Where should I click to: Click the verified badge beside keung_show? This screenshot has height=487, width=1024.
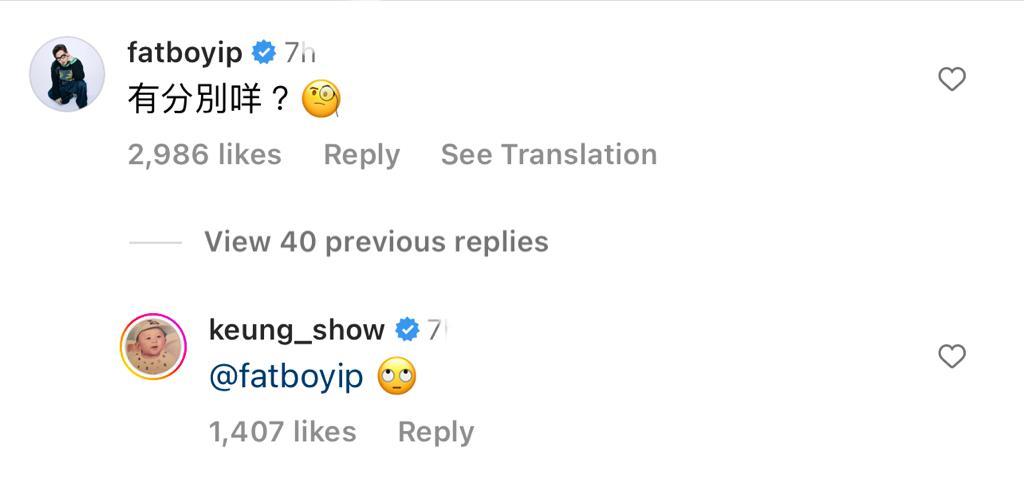click(x=407, y=329)
